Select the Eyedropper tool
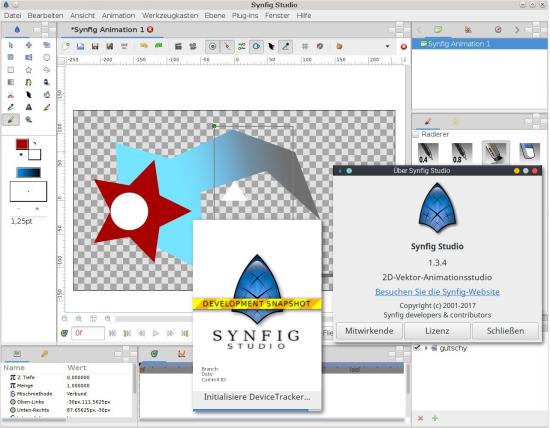 11,107
